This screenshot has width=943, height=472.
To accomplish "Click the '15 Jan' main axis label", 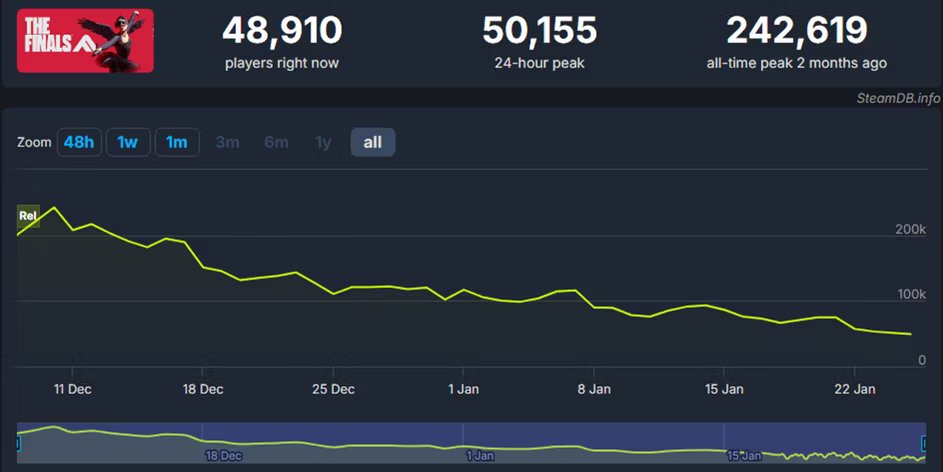I will [724, 389].
